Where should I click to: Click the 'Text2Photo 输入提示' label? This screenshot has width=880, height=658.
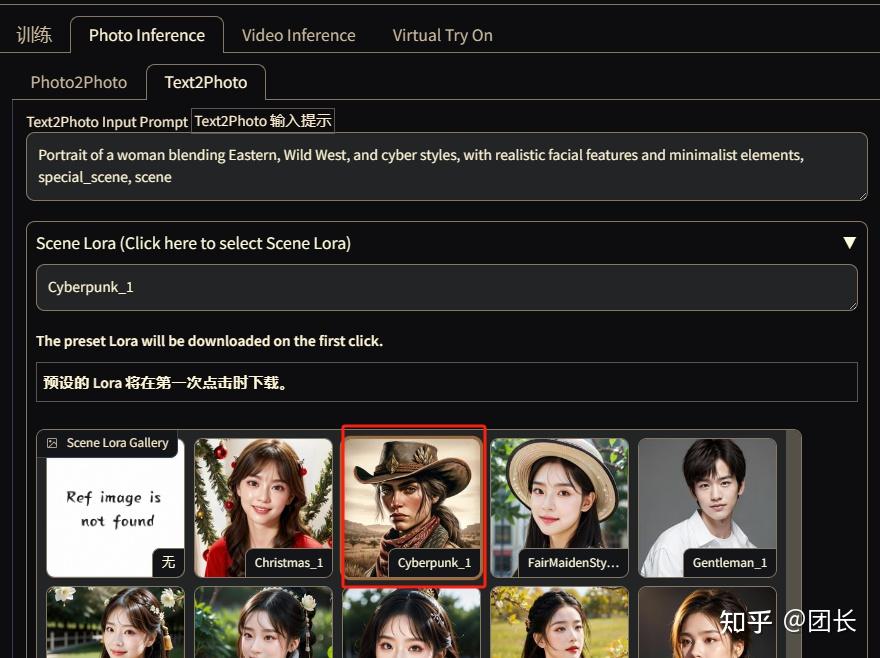263,121
